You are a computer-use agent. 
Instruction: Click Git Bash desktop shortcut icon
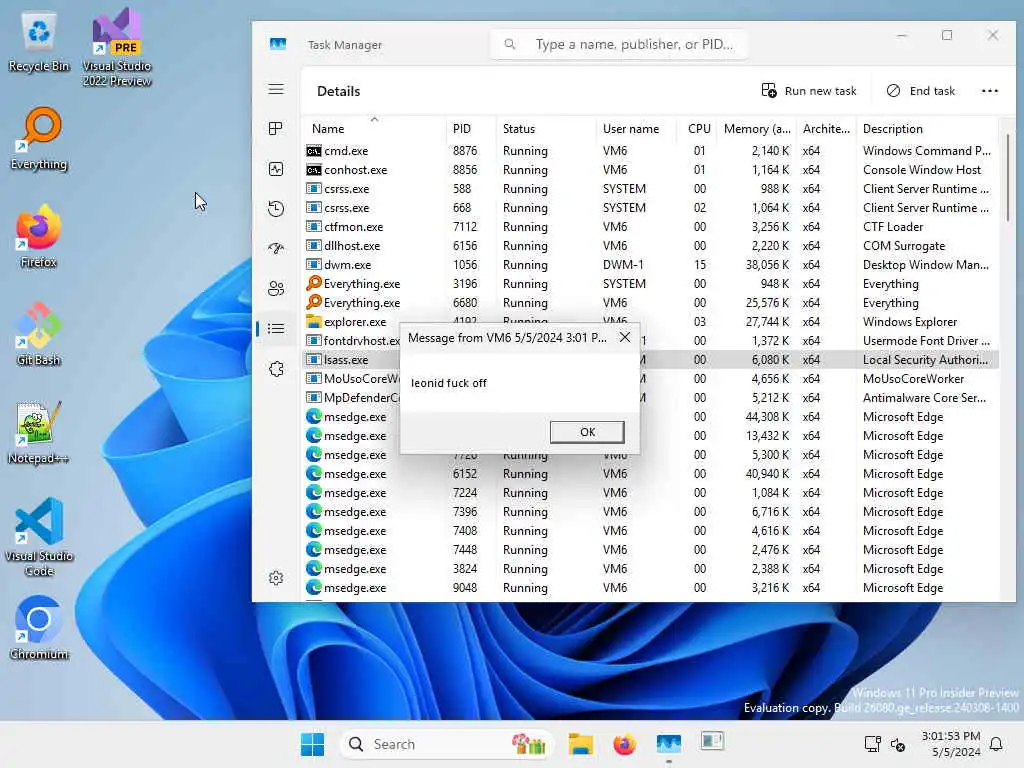point(39,334)
